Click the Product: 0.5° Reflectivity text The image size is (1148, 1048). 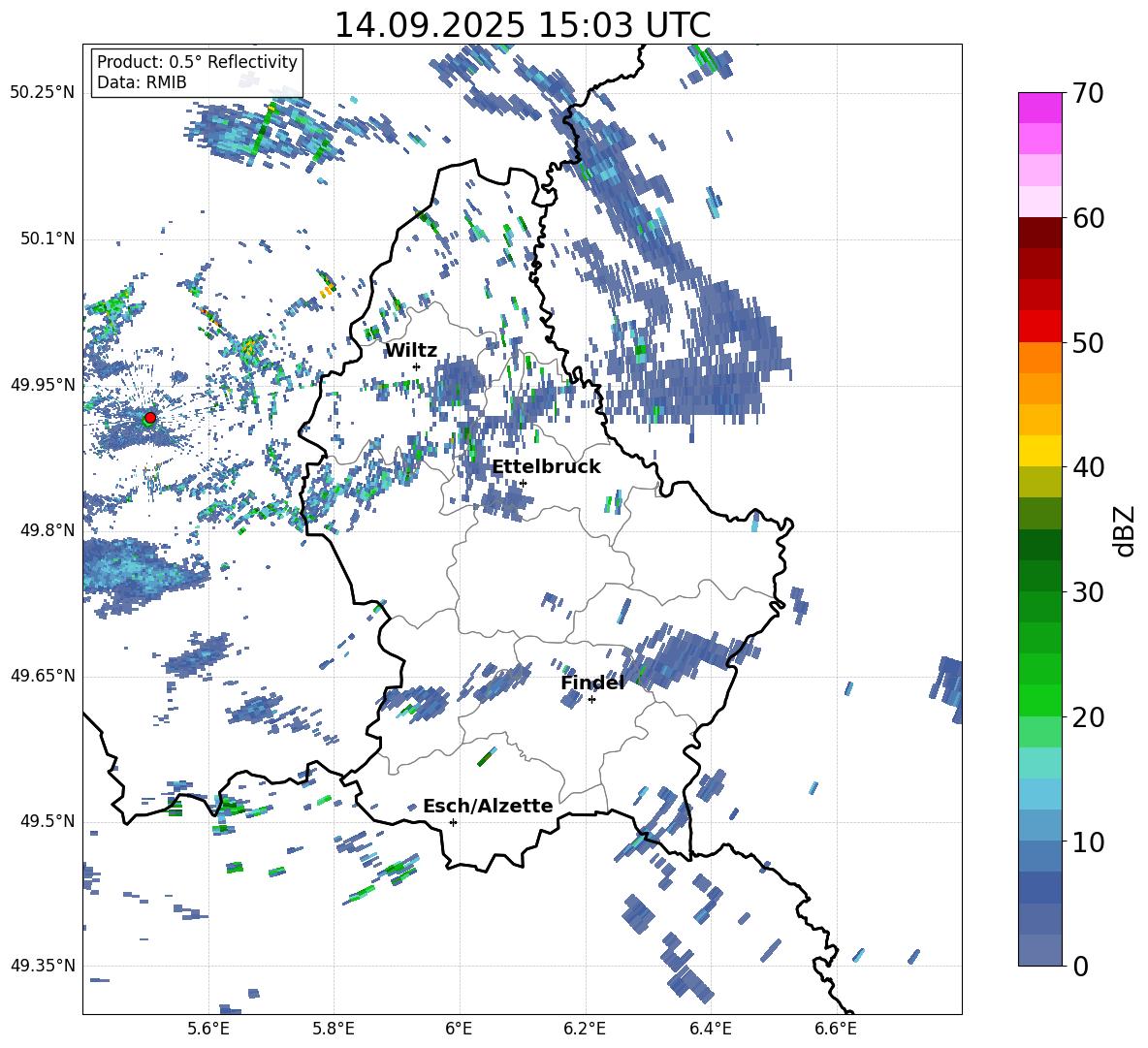click(197, 61)
